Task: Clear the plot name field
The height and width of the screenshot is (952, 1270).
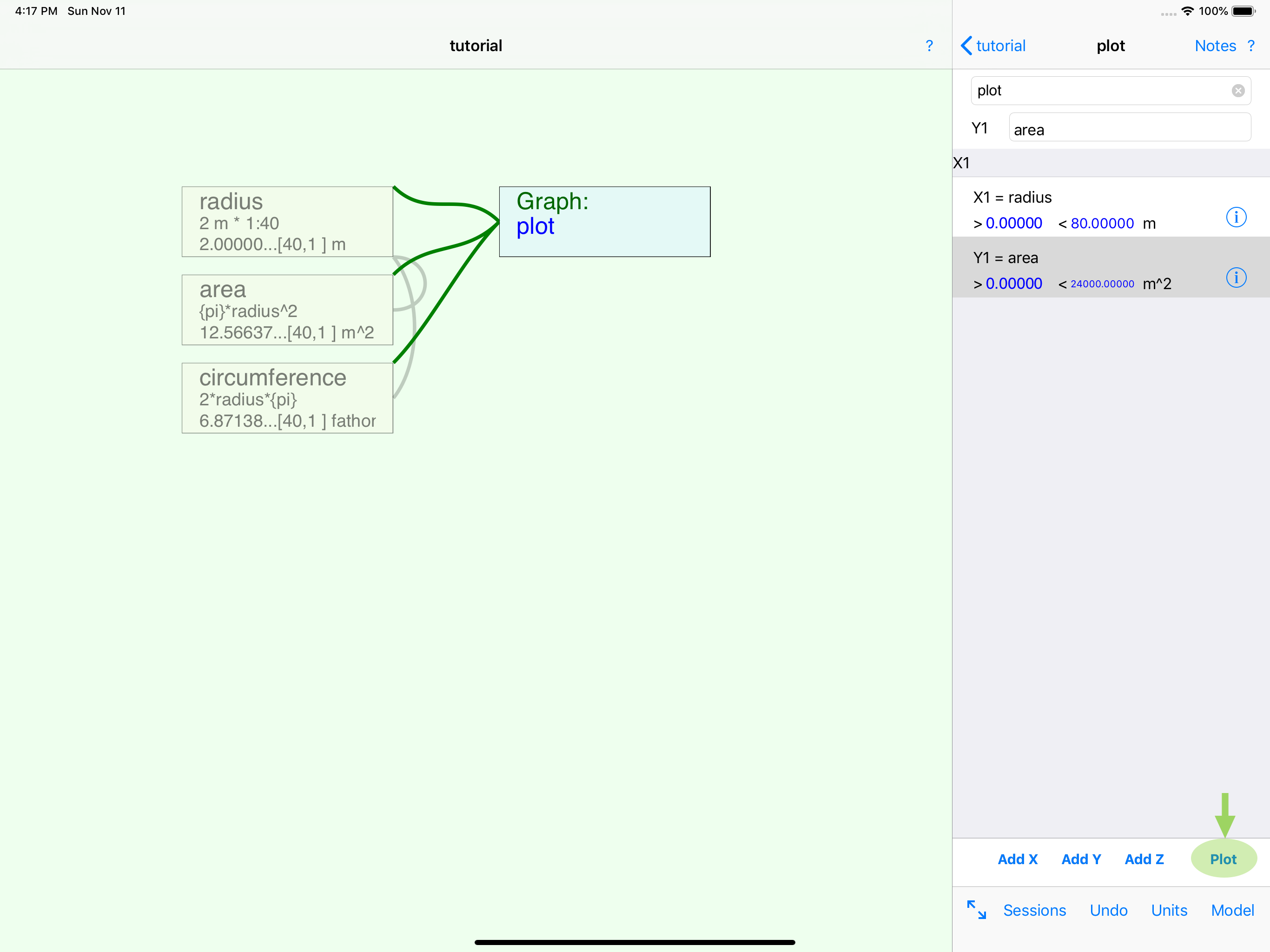Action: (x=1238, y=91)
